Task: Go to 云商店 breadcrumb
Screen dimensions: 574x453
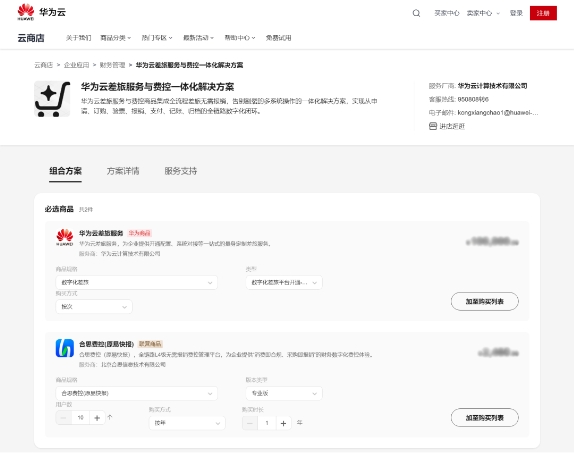Action: (44, 65)
